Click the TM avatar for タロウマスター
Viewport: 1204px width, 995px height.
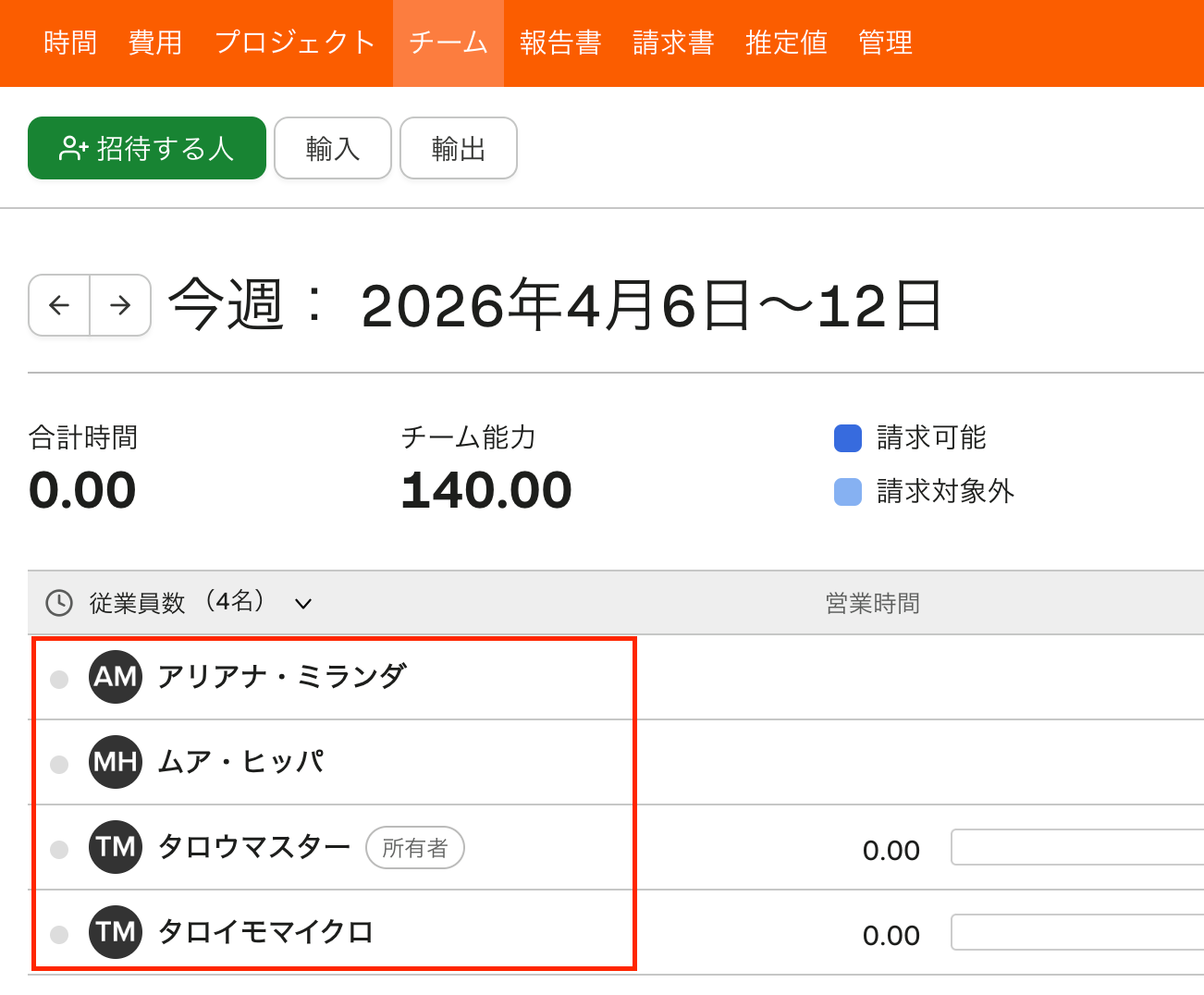(116, 847)
